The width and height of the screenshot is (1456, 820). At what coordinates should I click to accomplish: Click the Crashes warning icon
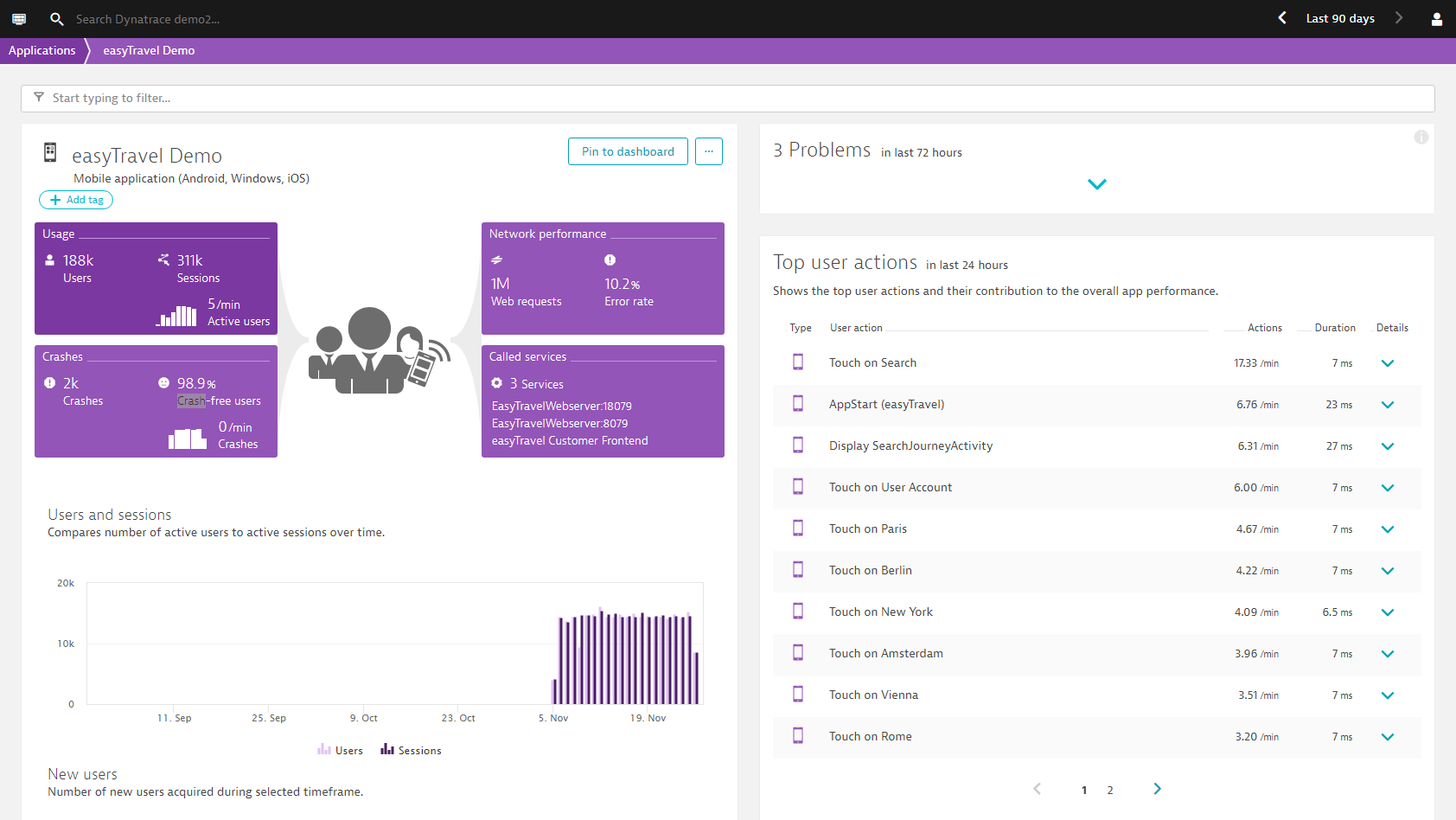click(x=49, y=382)
